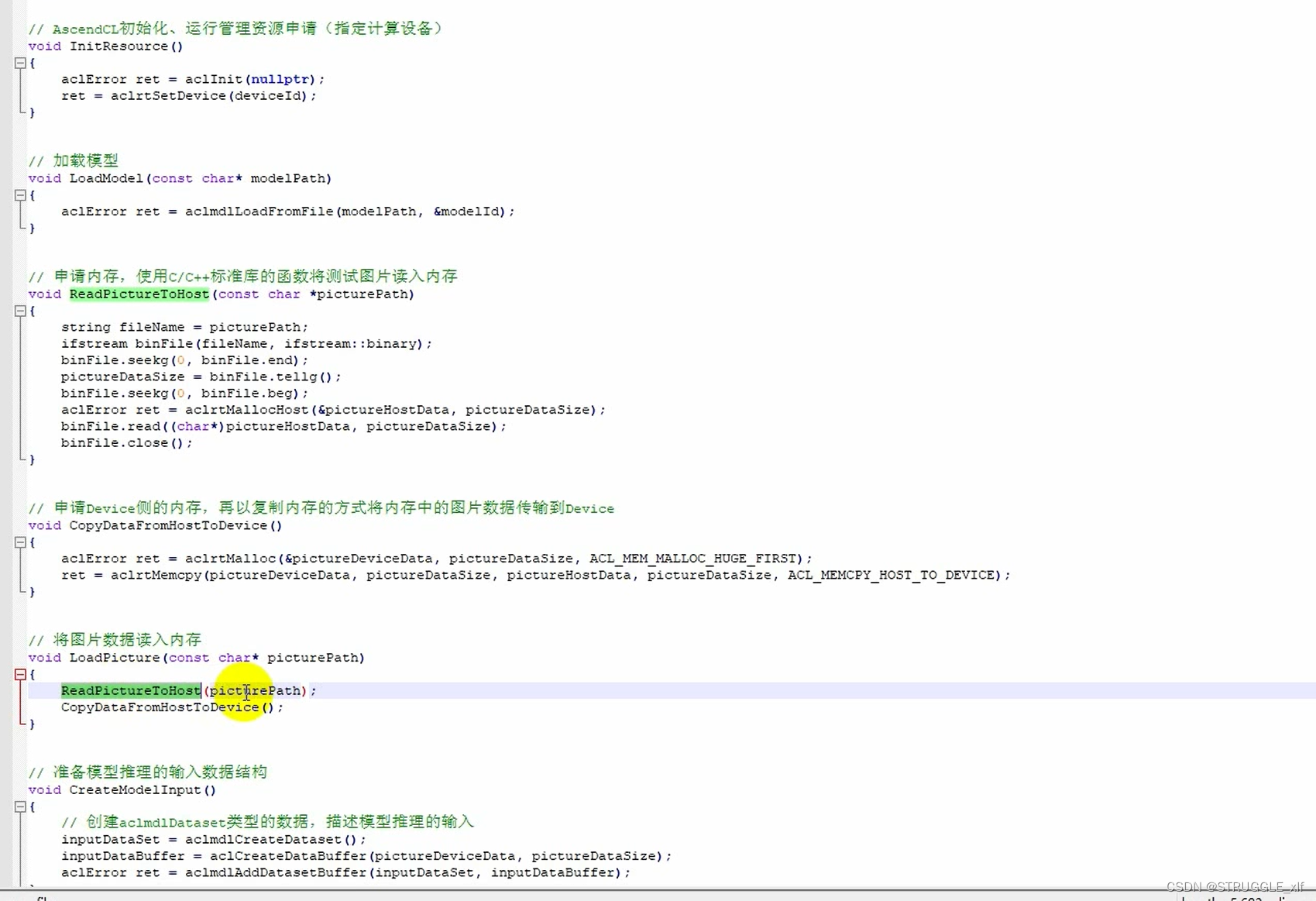The image size is (1316, 901).
Task: Click the aclmdlCreateDataset() line
Action: [x=214, y=840]
